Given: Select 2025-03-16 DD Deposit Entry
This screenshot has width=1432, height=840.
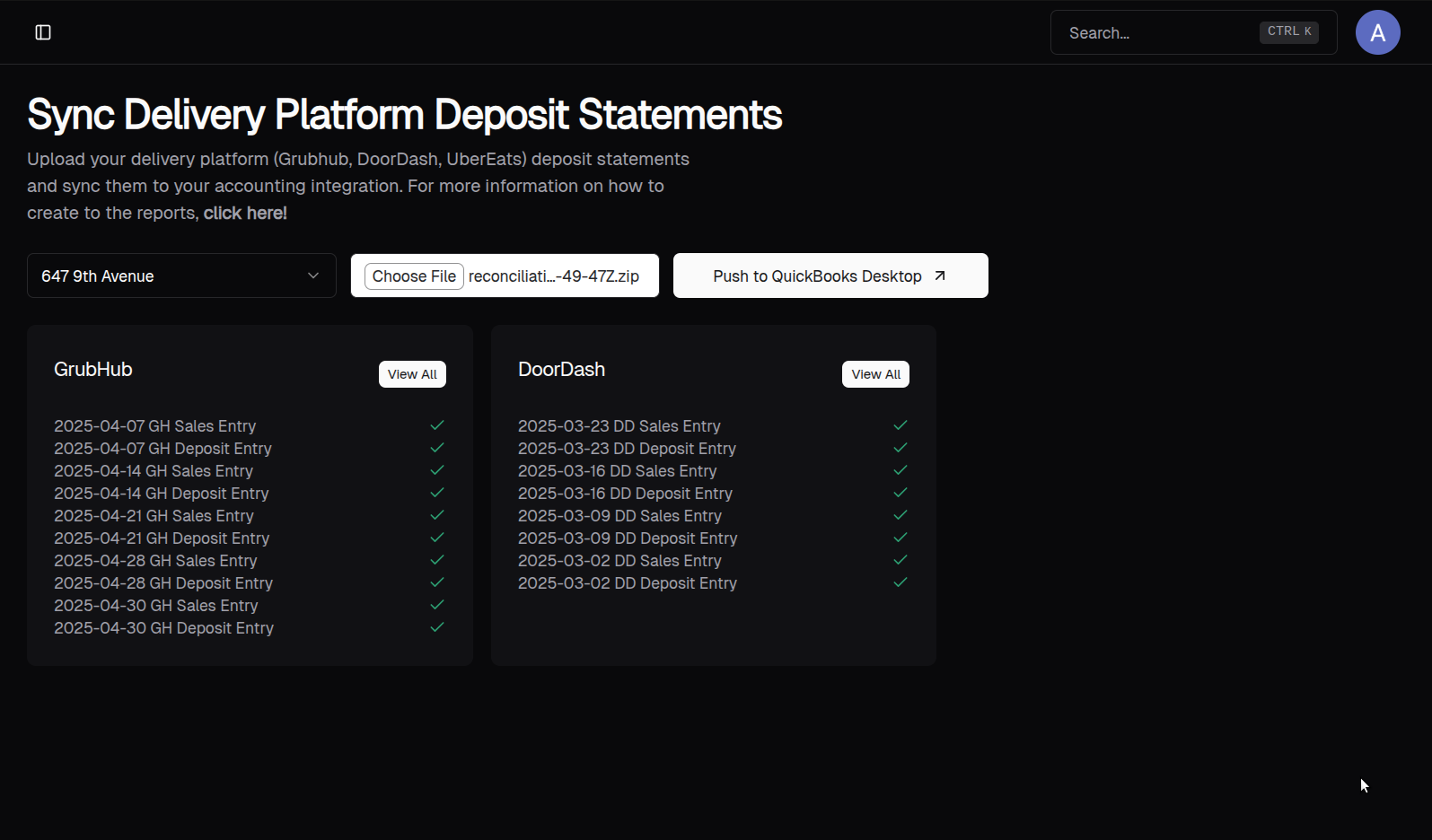Looking at the screenshot, I should pos(625,494).
